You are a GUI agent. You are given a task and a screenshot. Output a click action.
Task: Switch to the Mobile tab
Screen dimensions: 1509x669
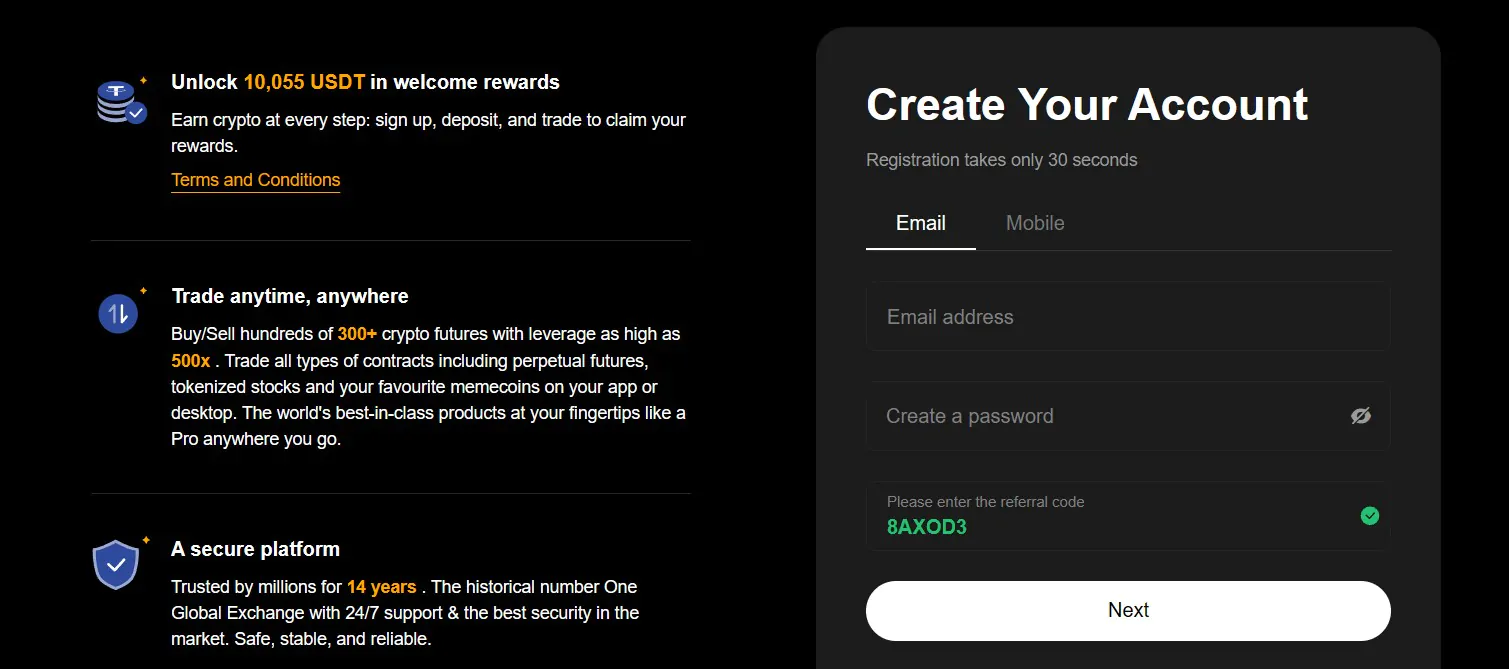[1035, 223]
